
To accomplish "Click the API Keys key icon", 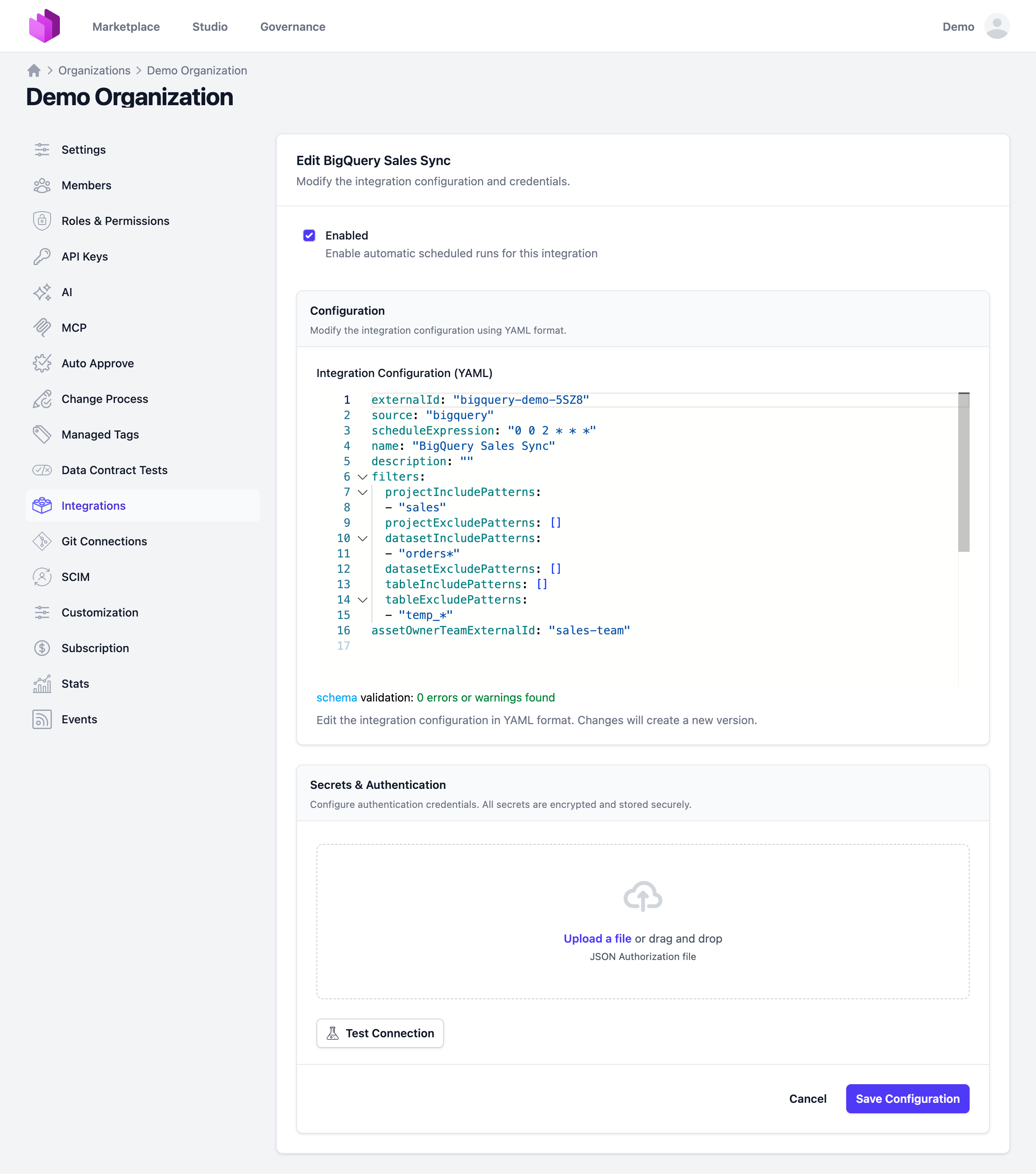I will tap(42, 256).
